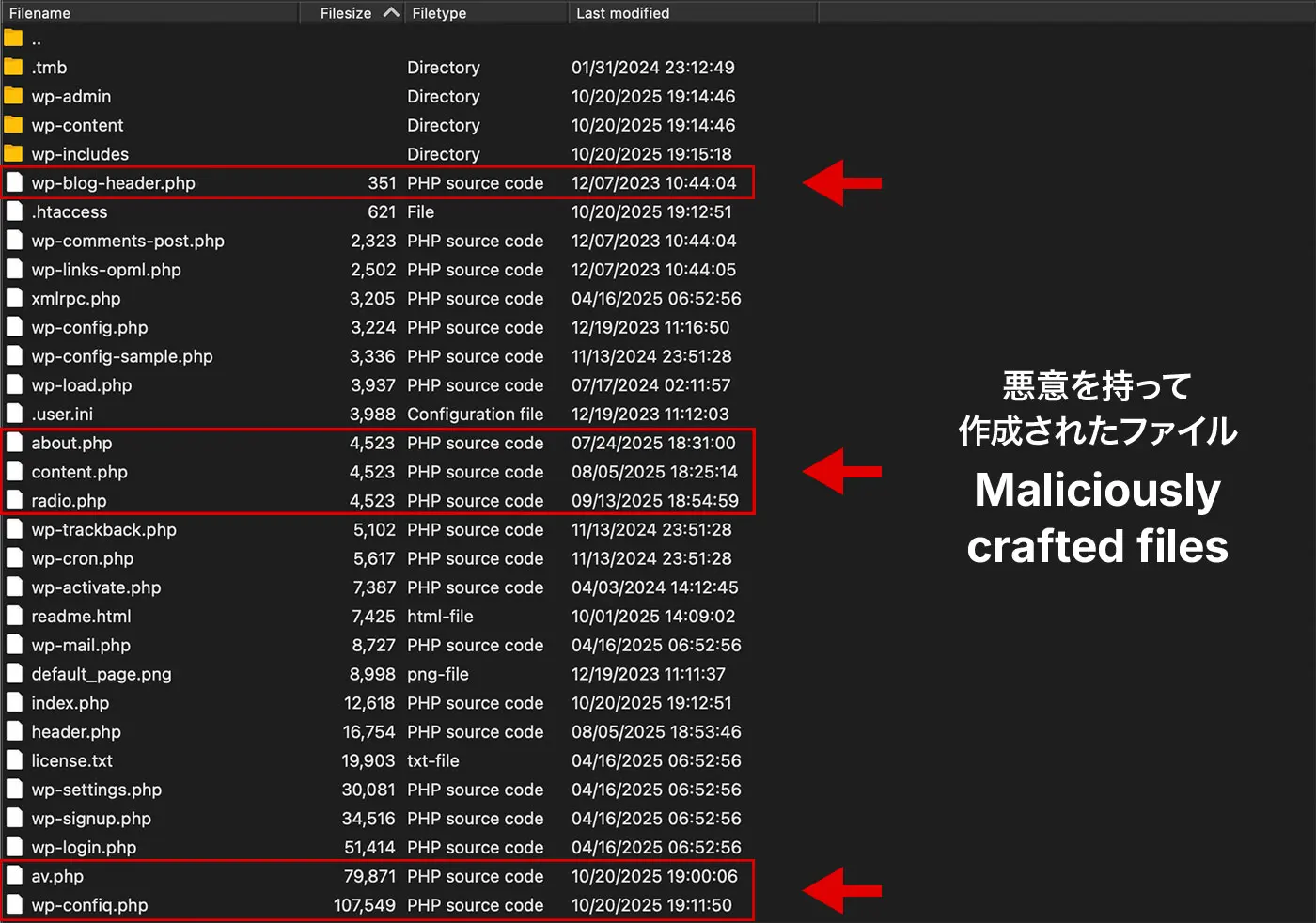Click the file icon beside av.php
Screen dimensions: 1316x923
[14, 876]
